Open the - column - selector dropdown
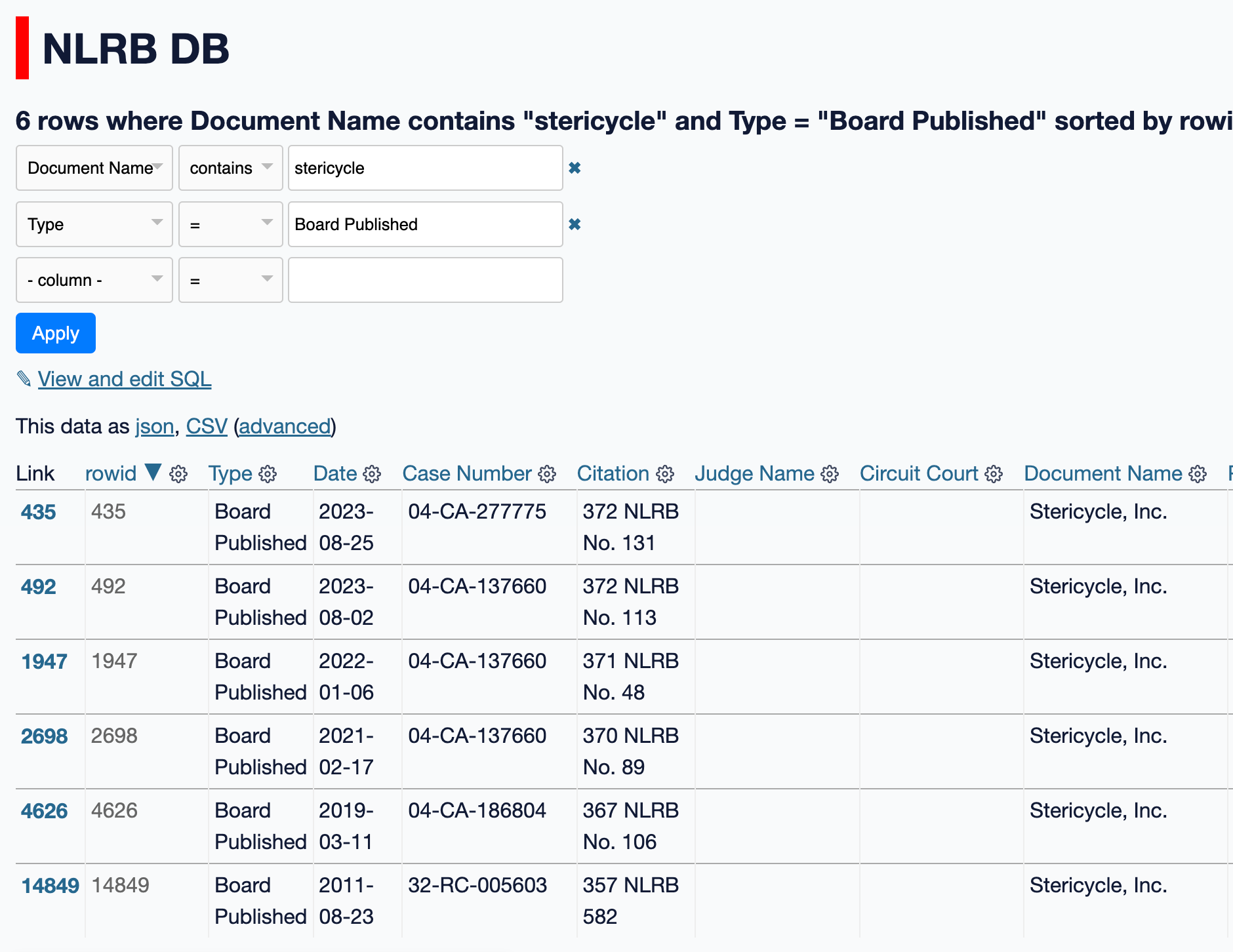 click(94, 280)
